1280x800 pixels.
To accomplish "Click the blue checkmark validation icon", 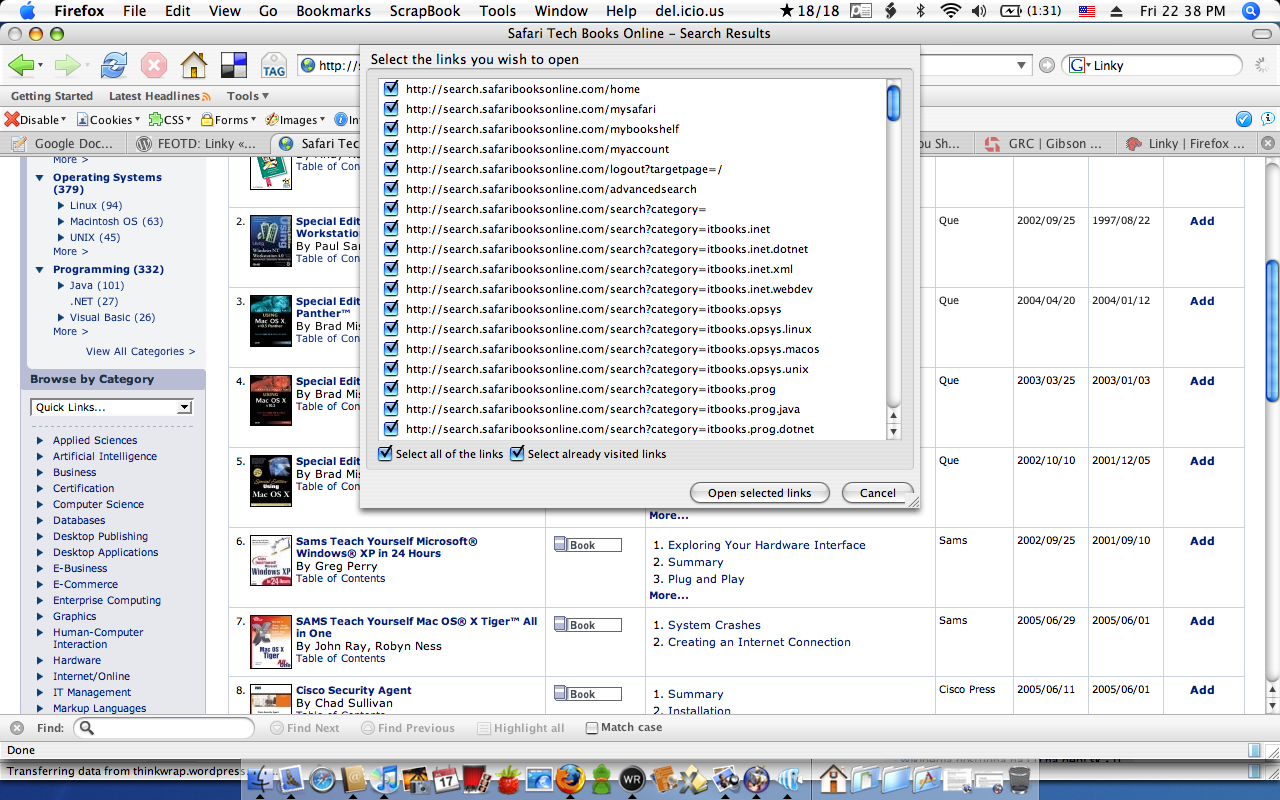I will coord(1244,119).
